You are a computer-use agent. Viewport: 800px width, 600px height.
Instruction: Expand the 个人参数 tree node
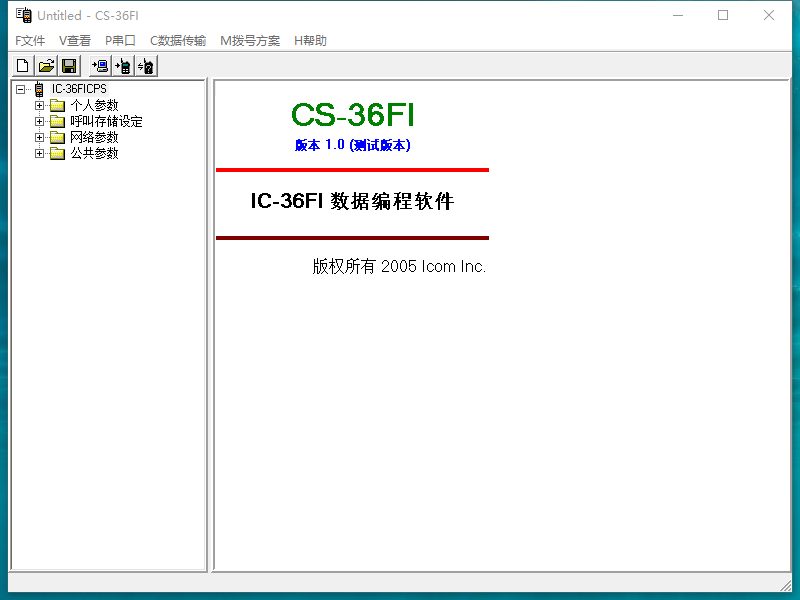coord(40,106)
